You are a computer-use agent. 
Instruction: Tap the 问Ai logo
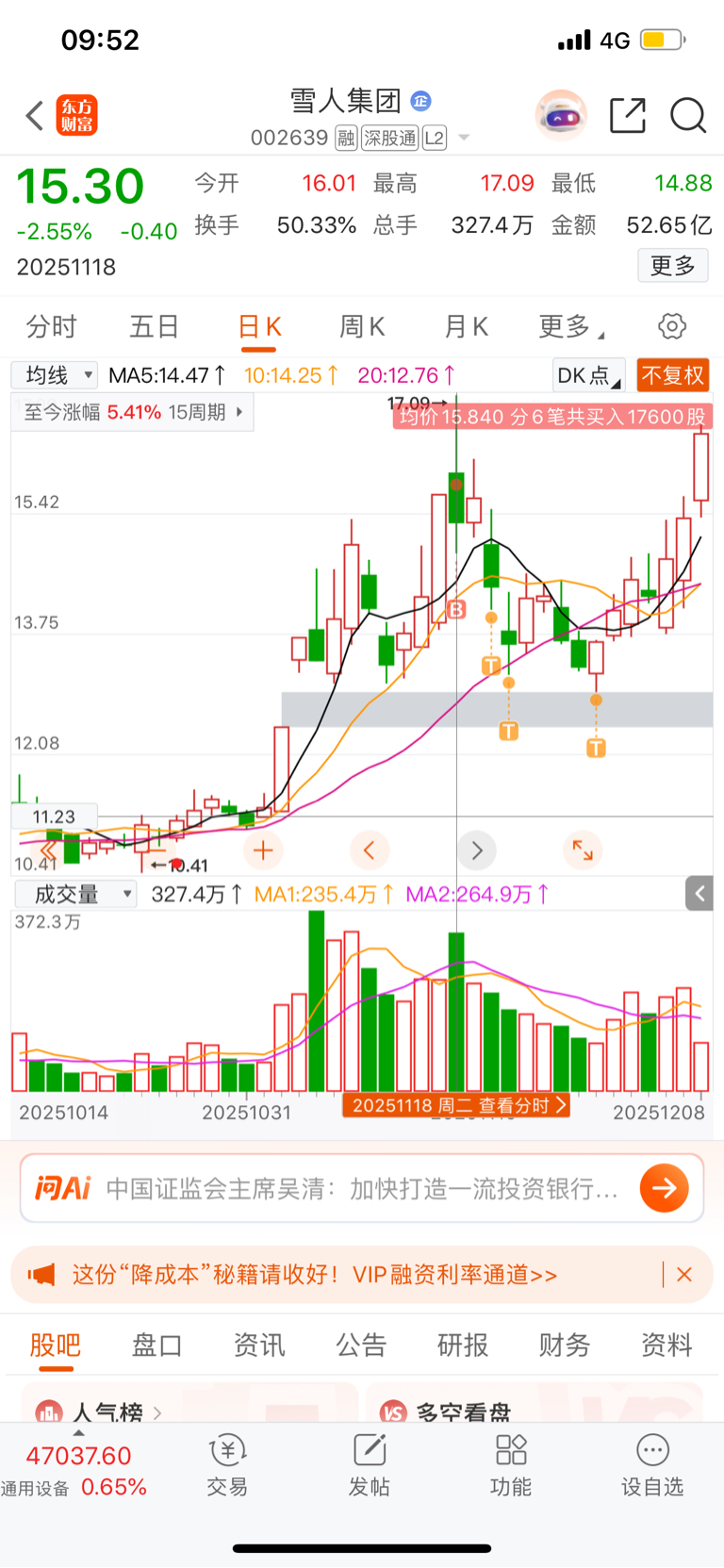coord(63,1188)
